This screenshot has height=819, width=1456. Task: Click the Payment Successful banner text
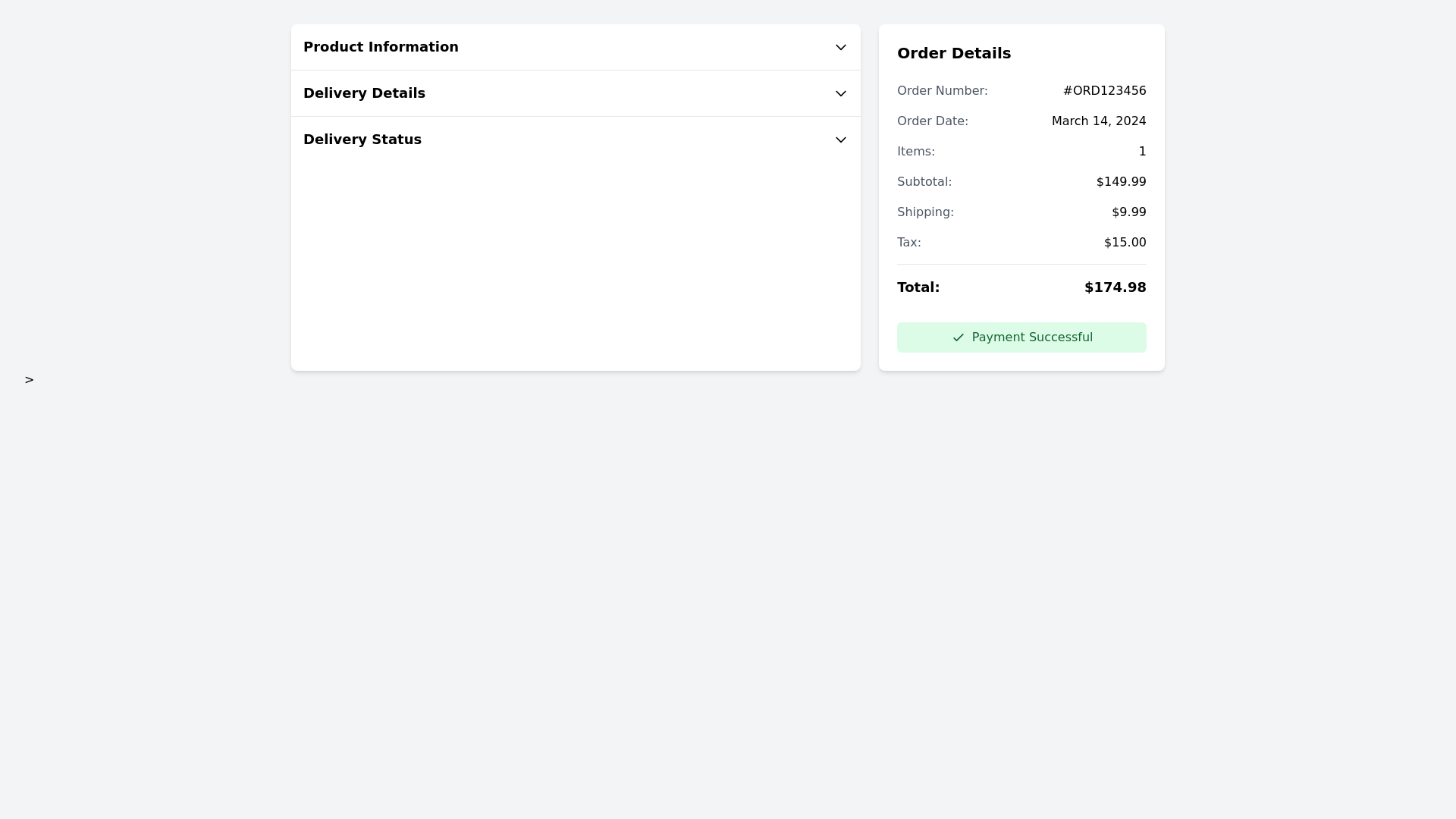coord(1031,337)
